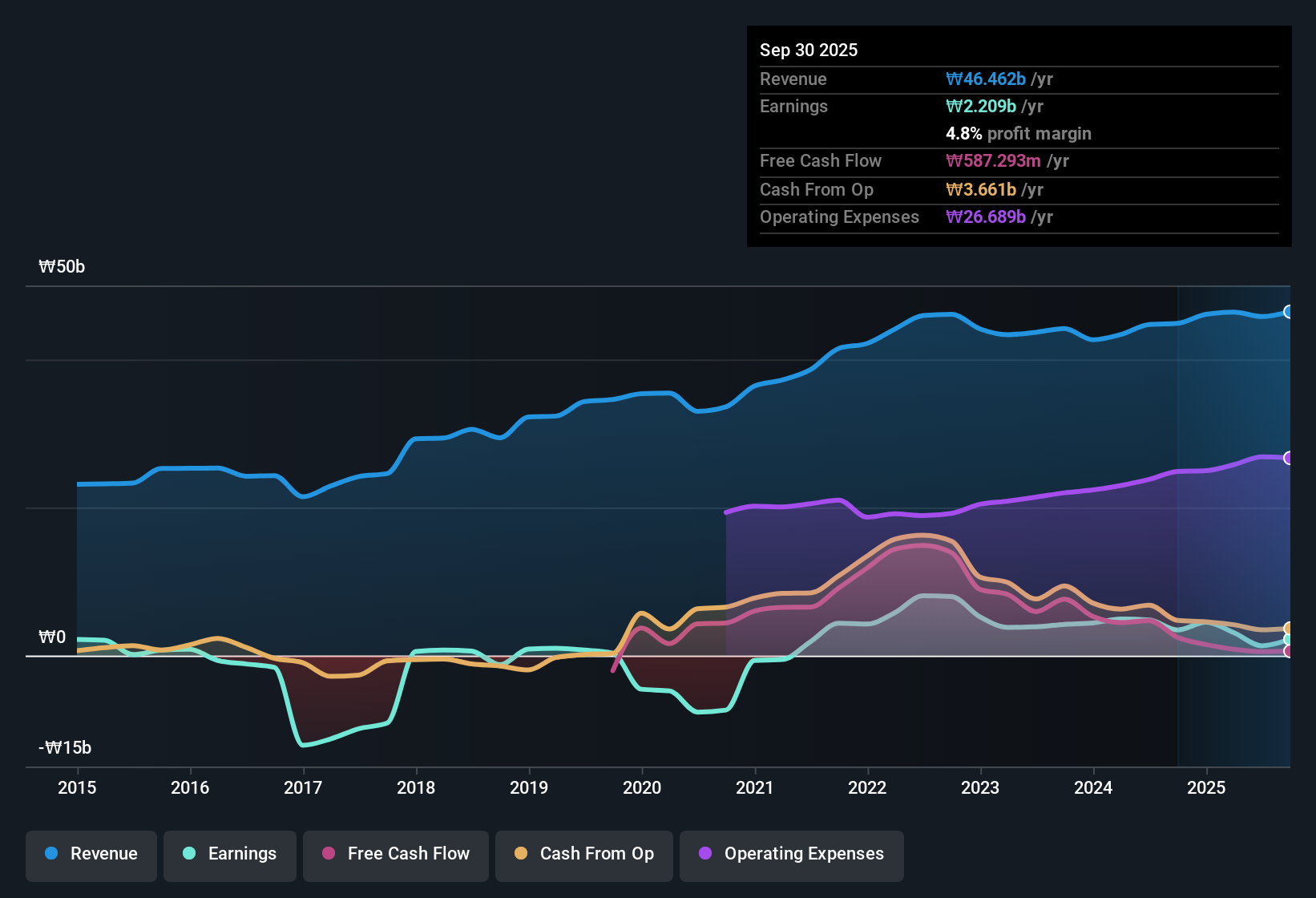This screenshot has width=1316, height=898.
Task: Click the teal Earnings legend dot
Action: point(189,854)
